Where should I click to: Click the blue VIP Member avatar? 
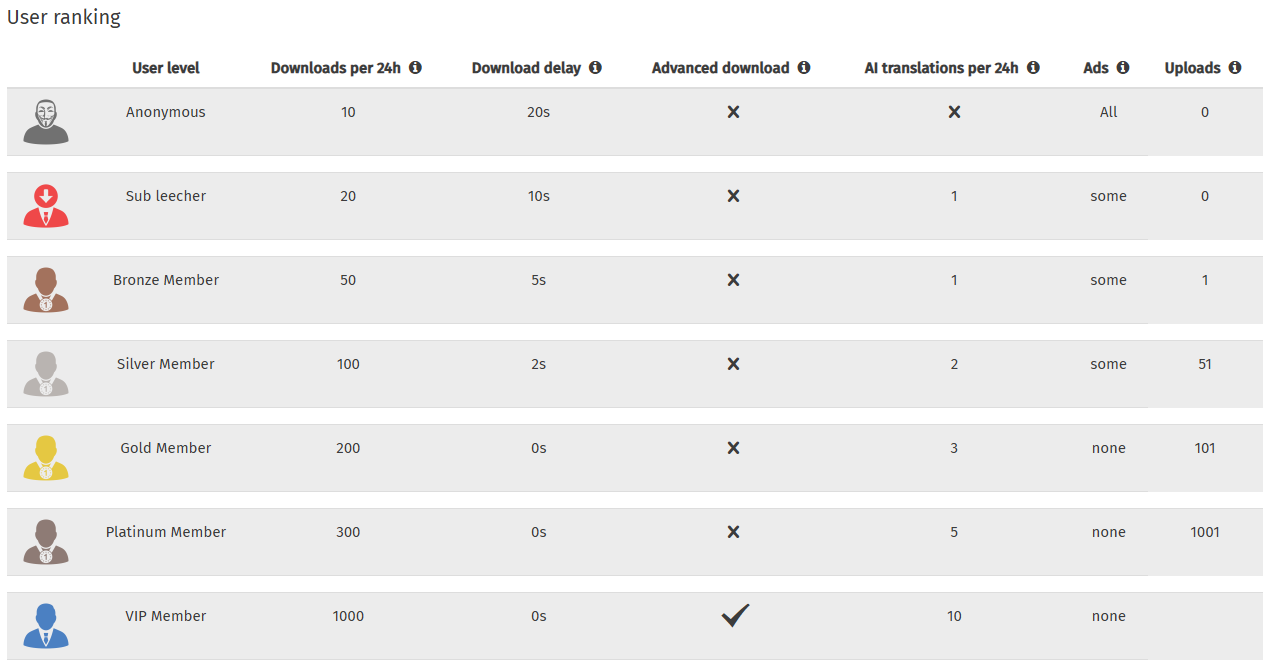coord(46,626)
